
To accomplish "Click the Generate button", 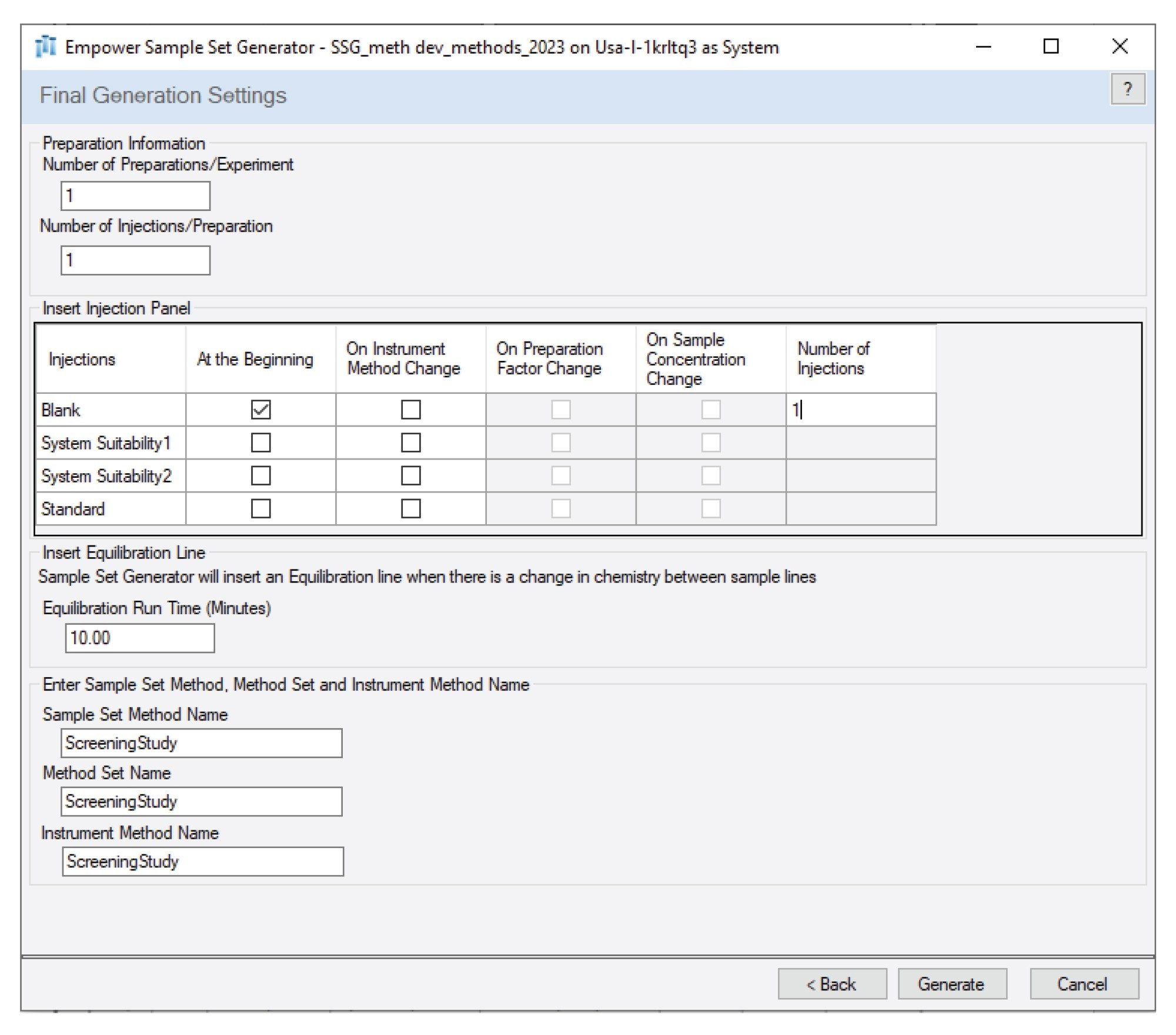I will pos(952,984).
